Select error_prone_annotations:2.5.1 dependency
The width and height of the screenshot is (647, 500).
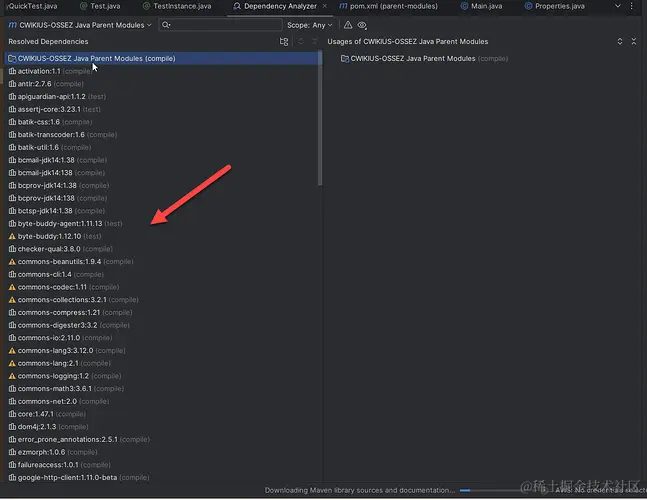coord(79,440)
